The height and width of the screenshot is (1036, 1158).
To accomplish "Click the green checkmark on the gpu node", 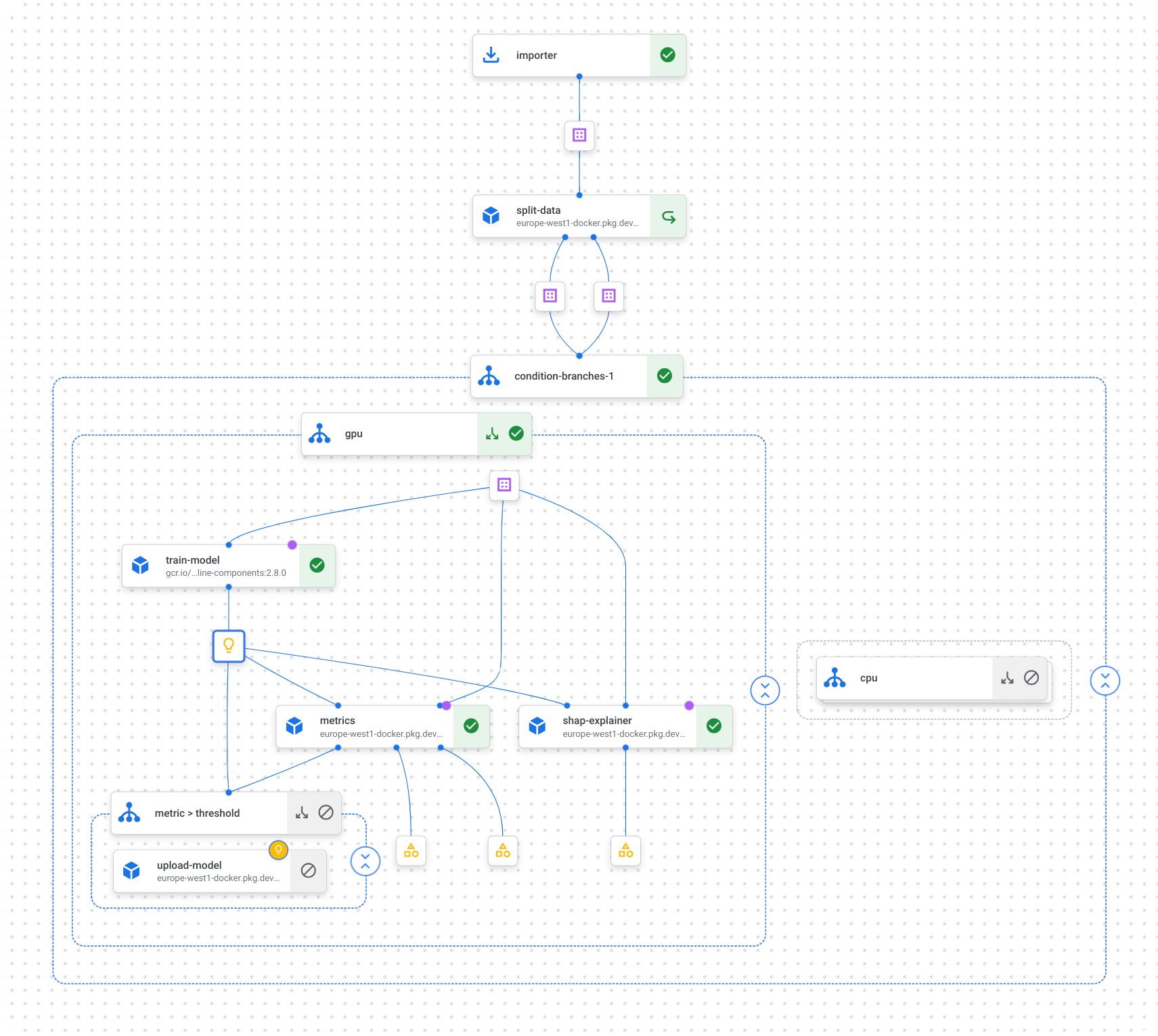I will coord(516,434).
